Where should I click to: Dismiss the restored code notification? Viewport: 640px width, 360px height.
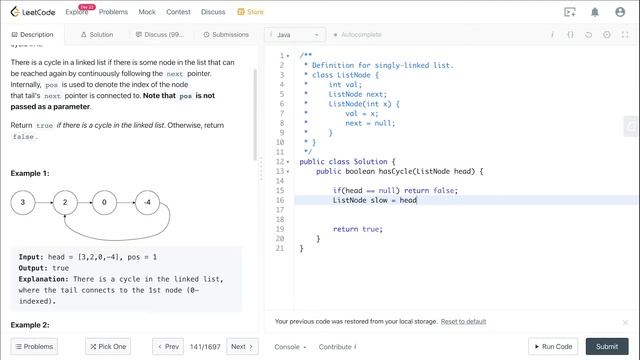[625, 322]
